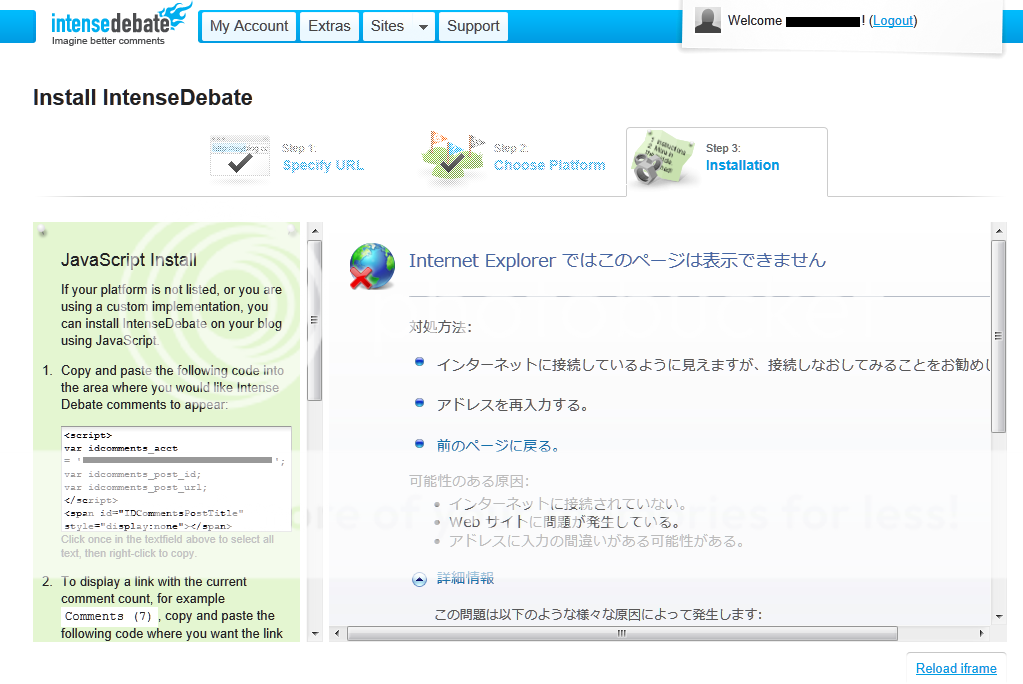
Task: Click the IntenseDebate logo
Action: (121, 25)
